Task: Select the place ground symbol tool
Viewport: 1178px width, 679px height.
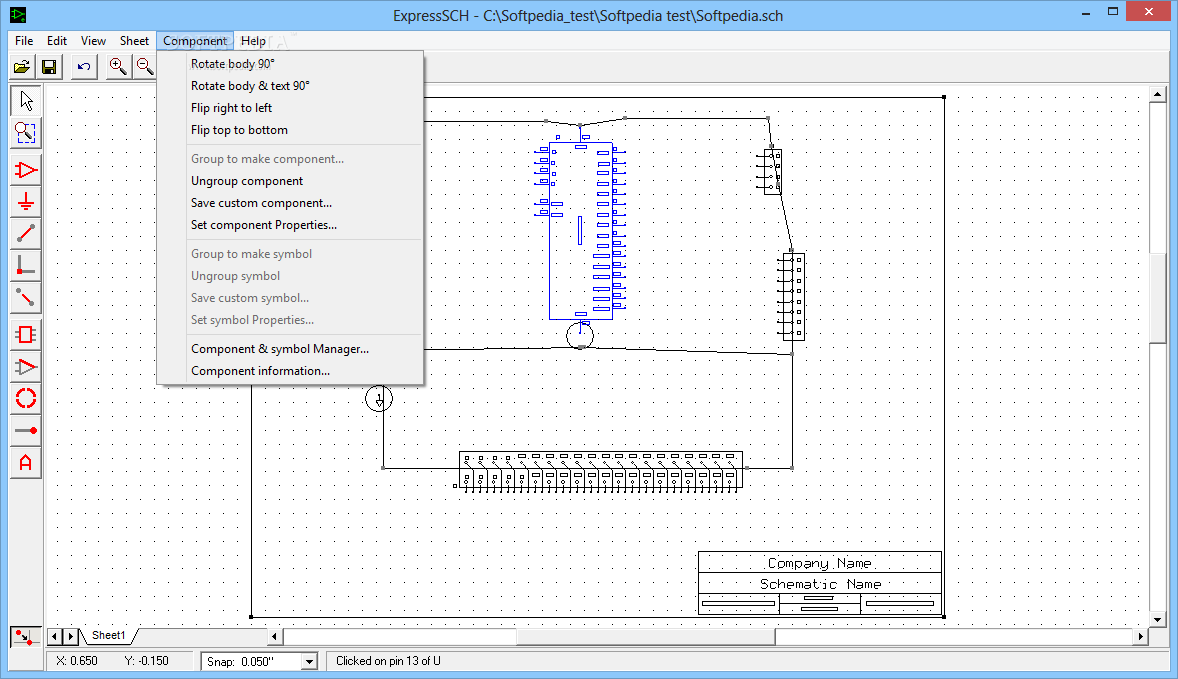Action: click(26, 202)
